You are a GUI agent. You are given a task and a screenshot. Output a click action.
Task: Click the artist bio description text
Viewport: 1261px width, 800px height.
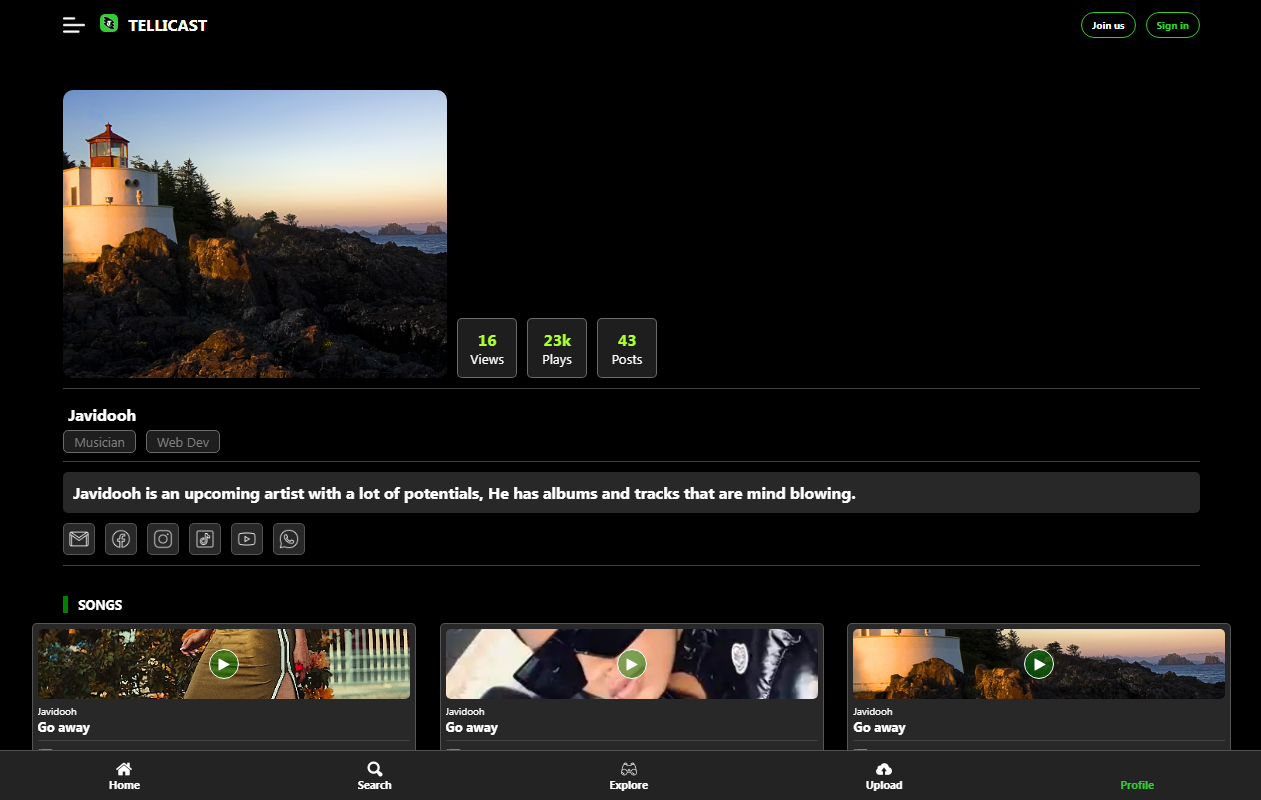pyautogui.click(x=464, y=493)
